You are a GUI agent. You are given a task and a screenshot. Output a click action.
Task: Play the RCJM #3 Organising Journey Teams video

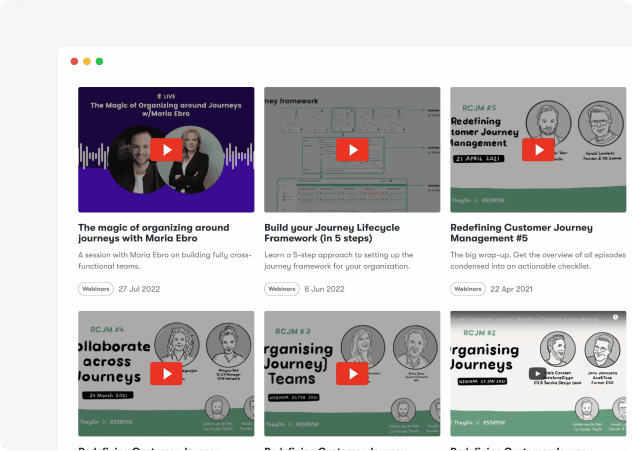point(352,374)
